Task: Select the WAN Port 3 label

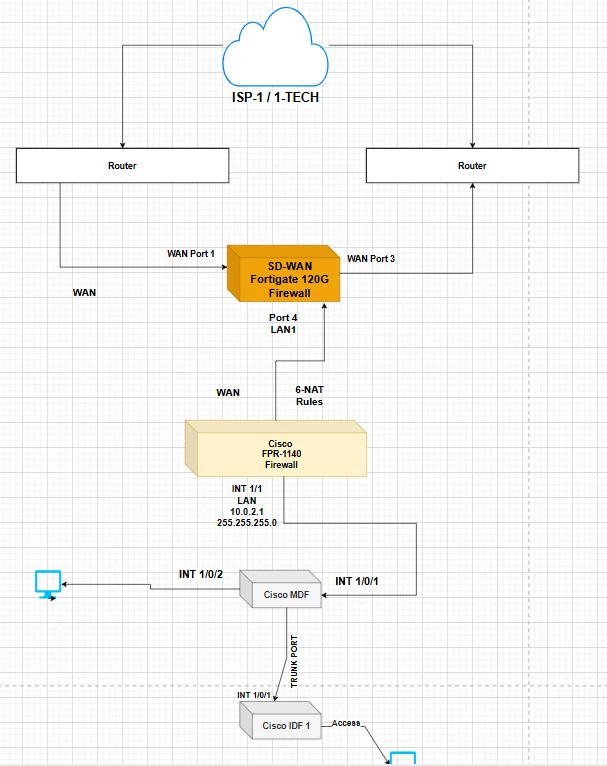Action: click(371, 258)
